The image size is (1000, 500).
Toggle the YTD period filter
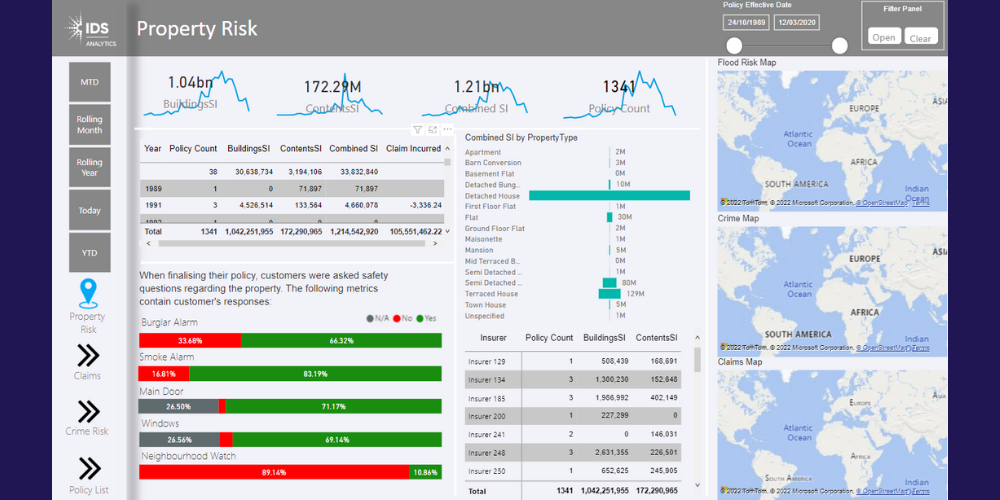click(89, 253)
